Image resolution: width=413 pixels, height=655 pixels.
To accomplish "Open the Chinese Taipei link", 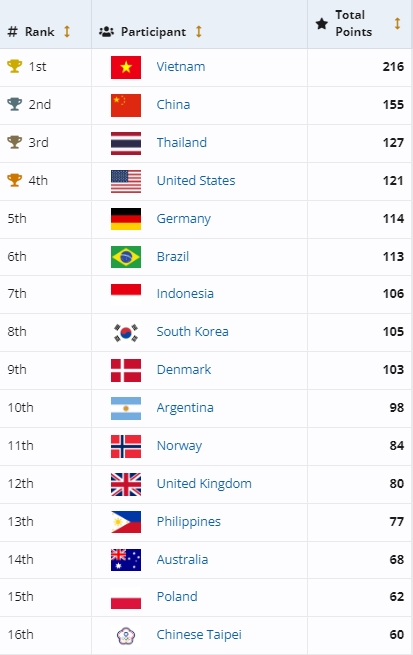I will [x=199, y=635].
